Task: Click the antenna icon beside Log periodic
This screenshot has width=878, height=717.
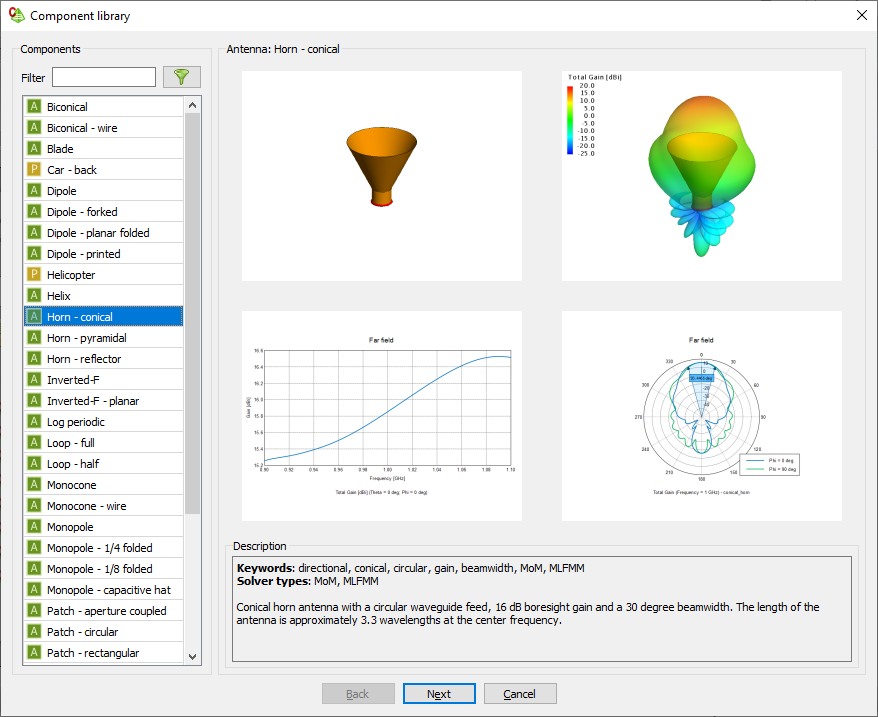Action: click(x=34, y=422)
